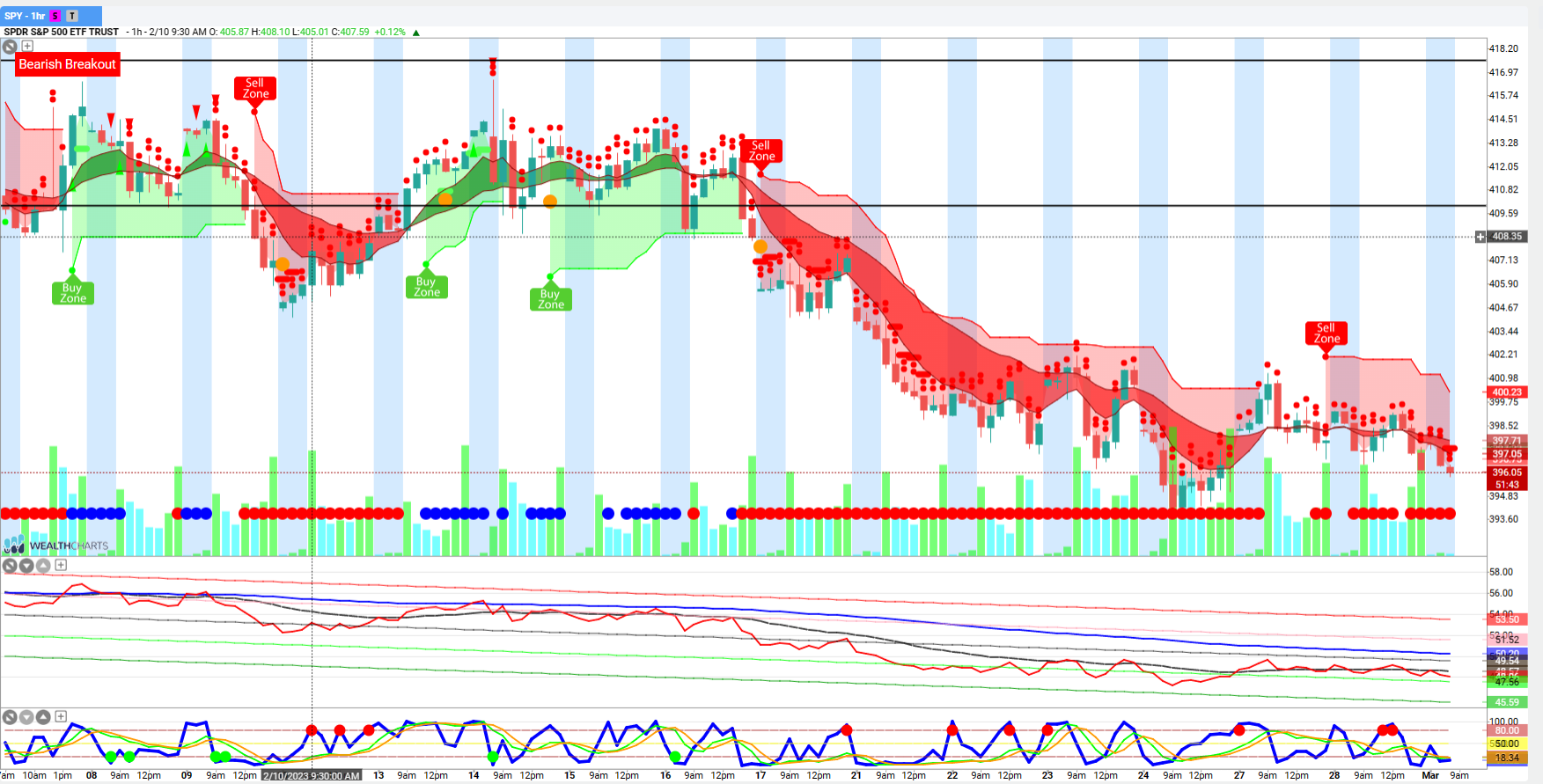
Task: Click the red 80.00 oscillator level tag
Action: (x=1507, y=730)
